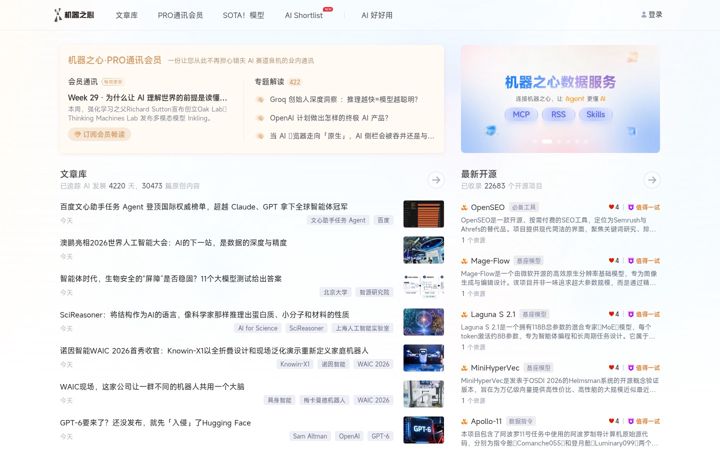
Task: Click 值得一试 badge on MiniHyperVec
Action: coord(644,368)
